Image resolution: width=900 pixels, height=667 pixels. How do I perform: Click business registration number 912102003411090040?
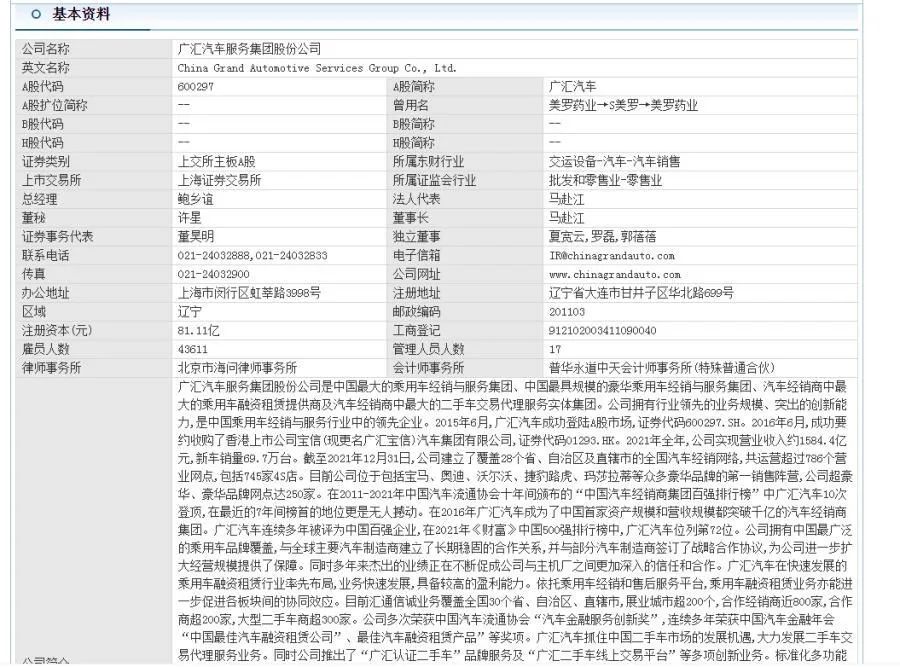[602, 331]
